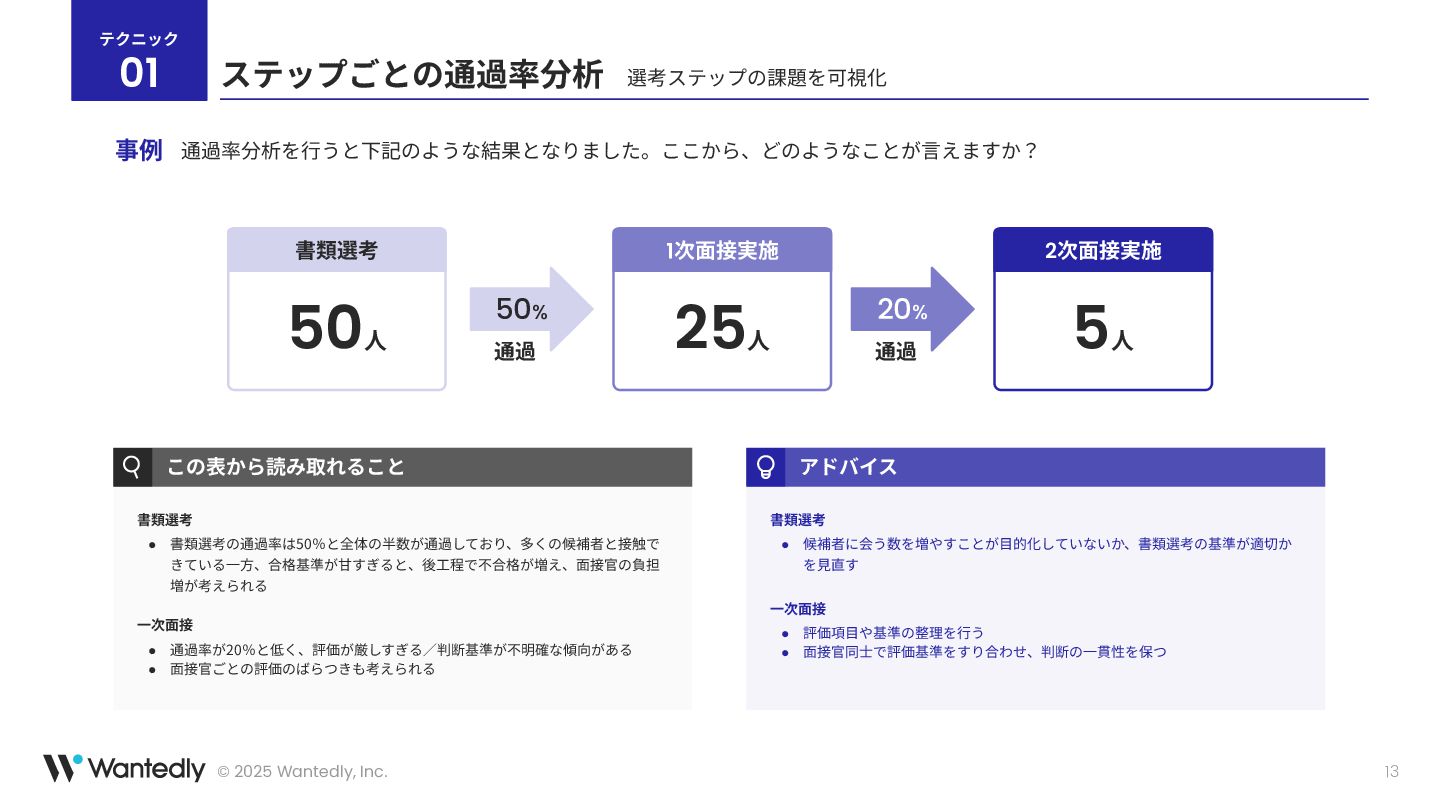Image resolution: width=1440 pixels, height=810 pixels.
Task: Select the 25人 value
Action: tap(722, 329)
